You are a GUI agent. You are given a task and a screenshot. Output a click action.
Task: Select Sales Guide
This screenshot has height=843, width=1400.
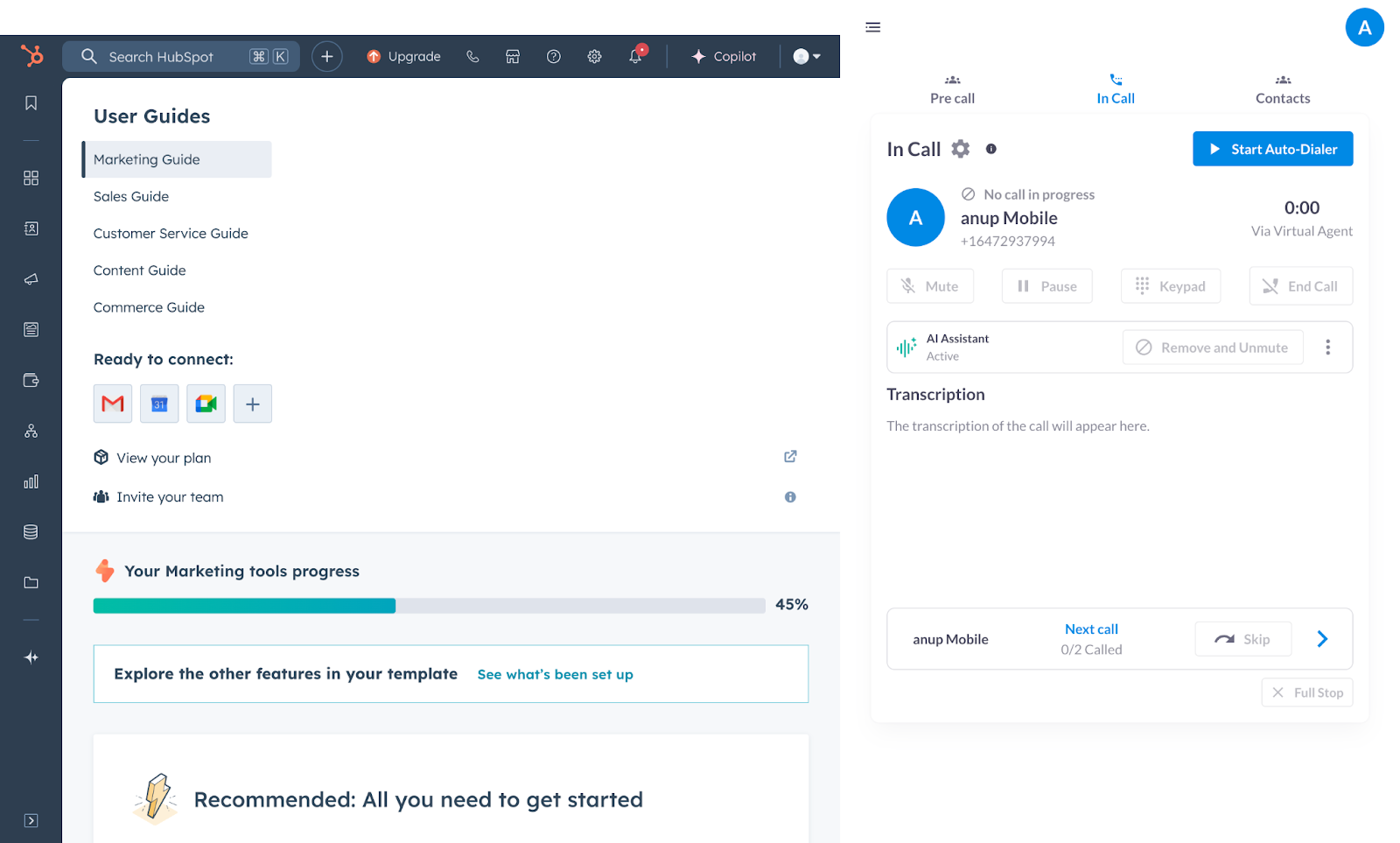[131, 196]
